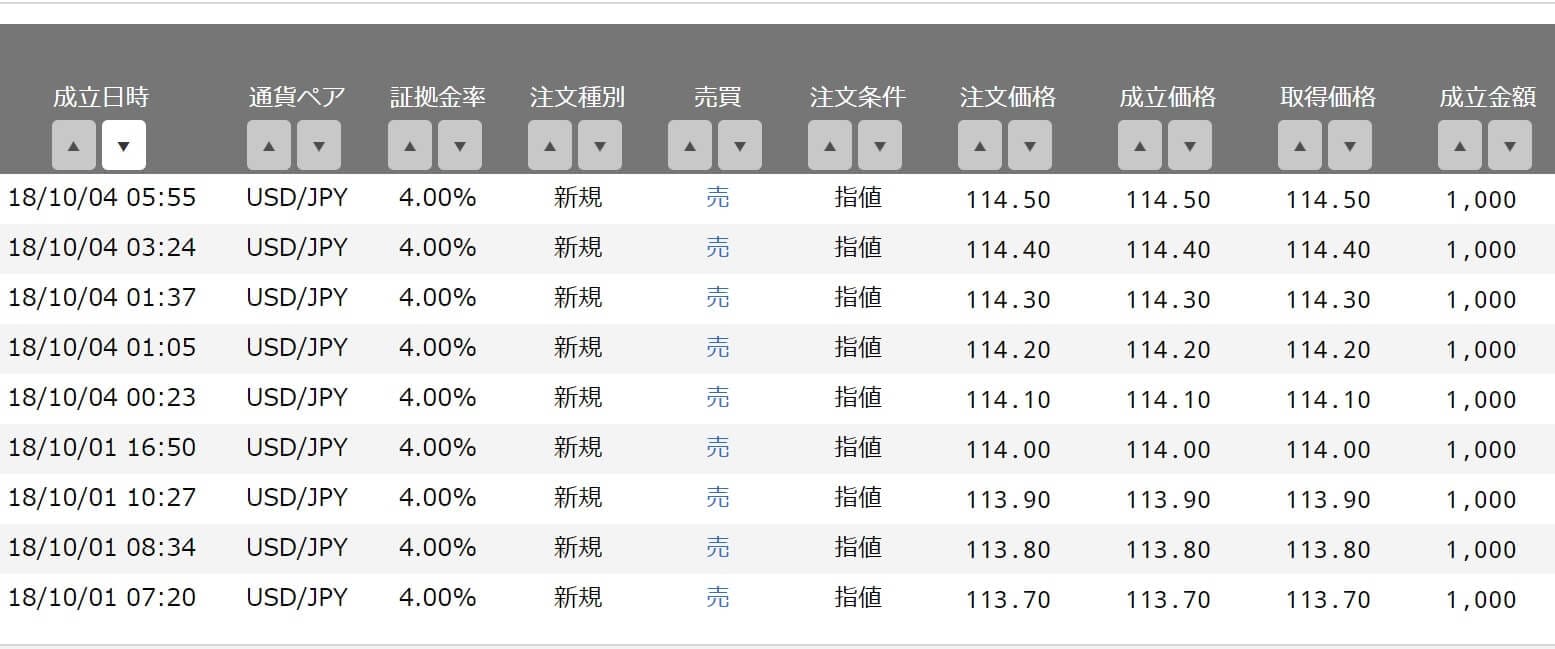Sort 成立価格 column descending
The image size is (1555, 649).
pyautogui.click(x=1190, y=145)
